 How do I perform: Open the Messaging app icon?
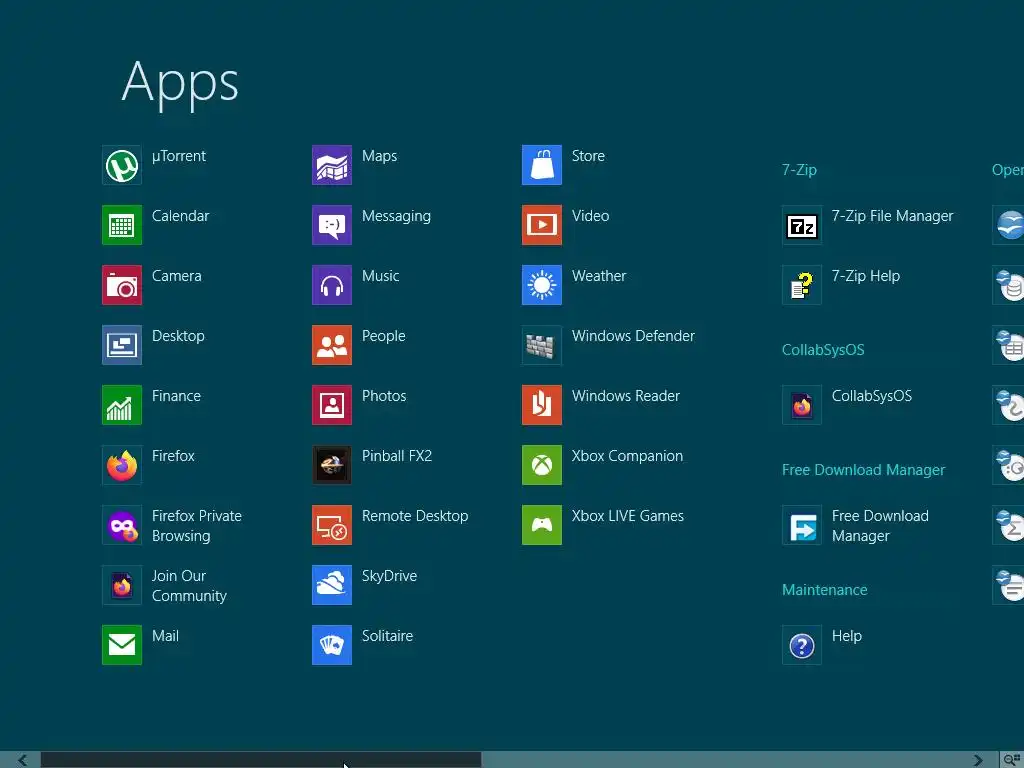coord(332,225)
